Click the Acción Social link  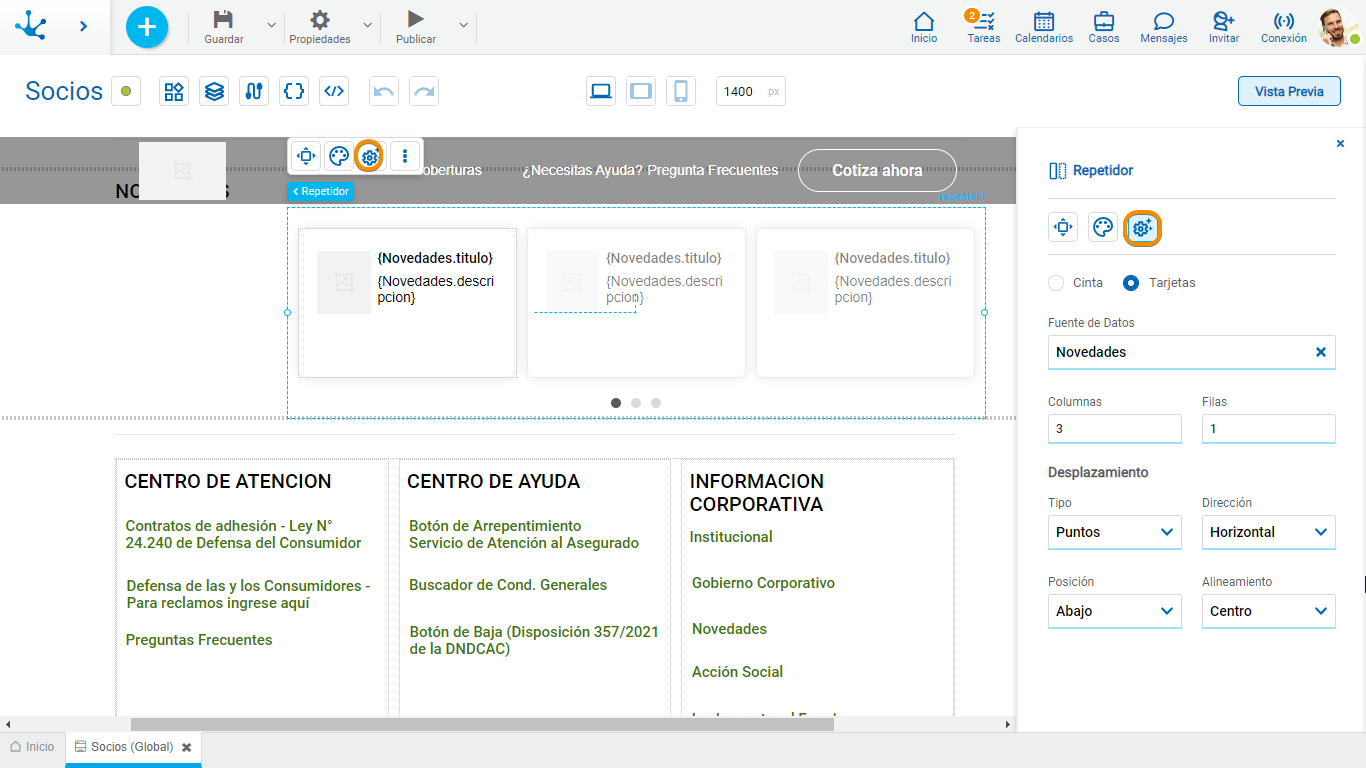point(737,672)
